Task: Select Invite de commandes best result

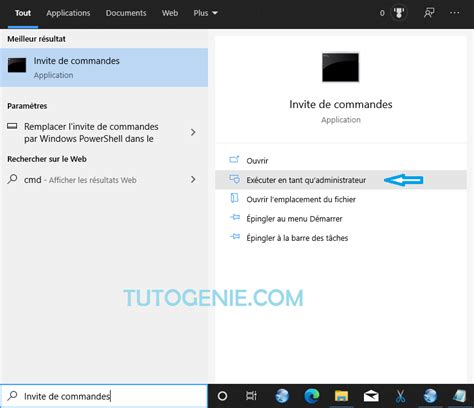Action: pos(104,68)
